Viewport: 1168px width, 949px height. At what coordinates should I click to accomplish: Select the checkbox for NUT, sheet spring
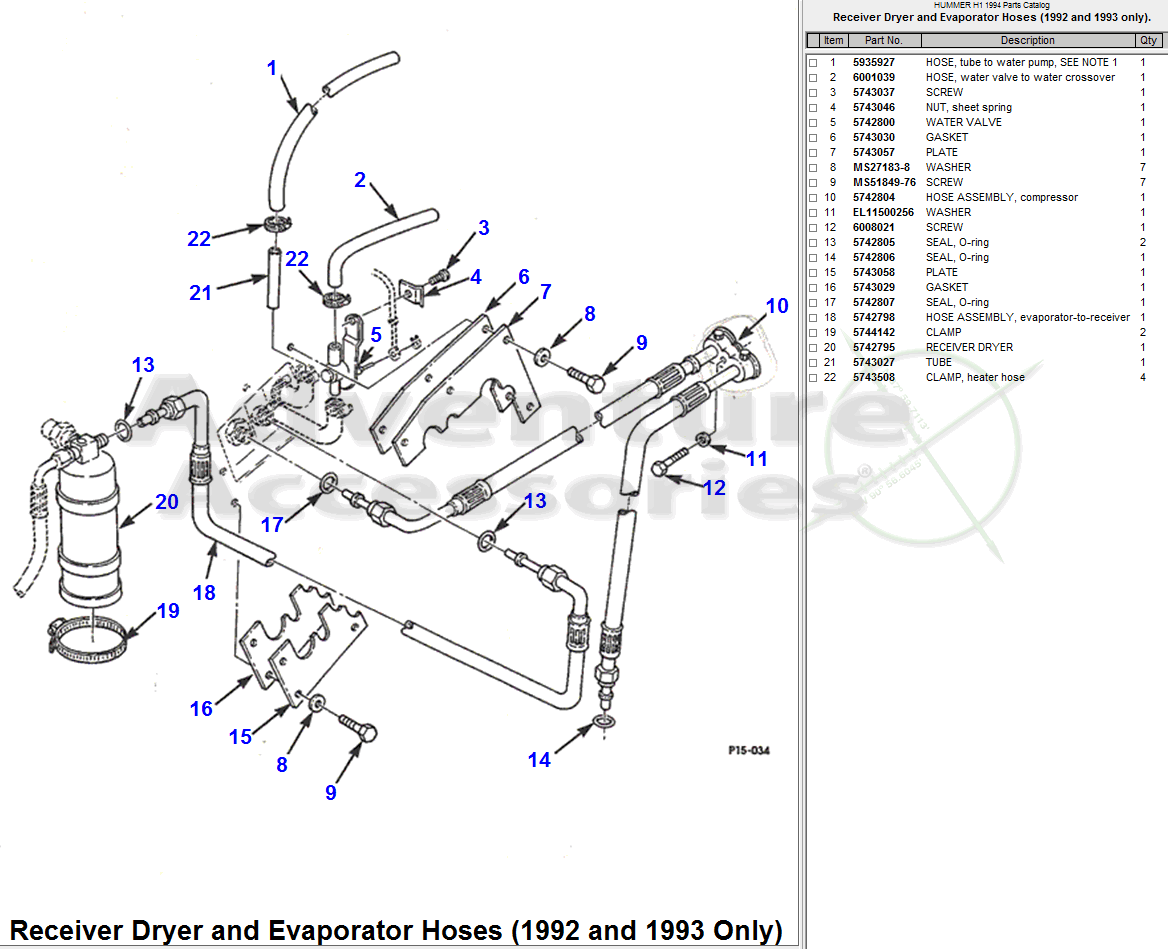click(x=813, y=108)
